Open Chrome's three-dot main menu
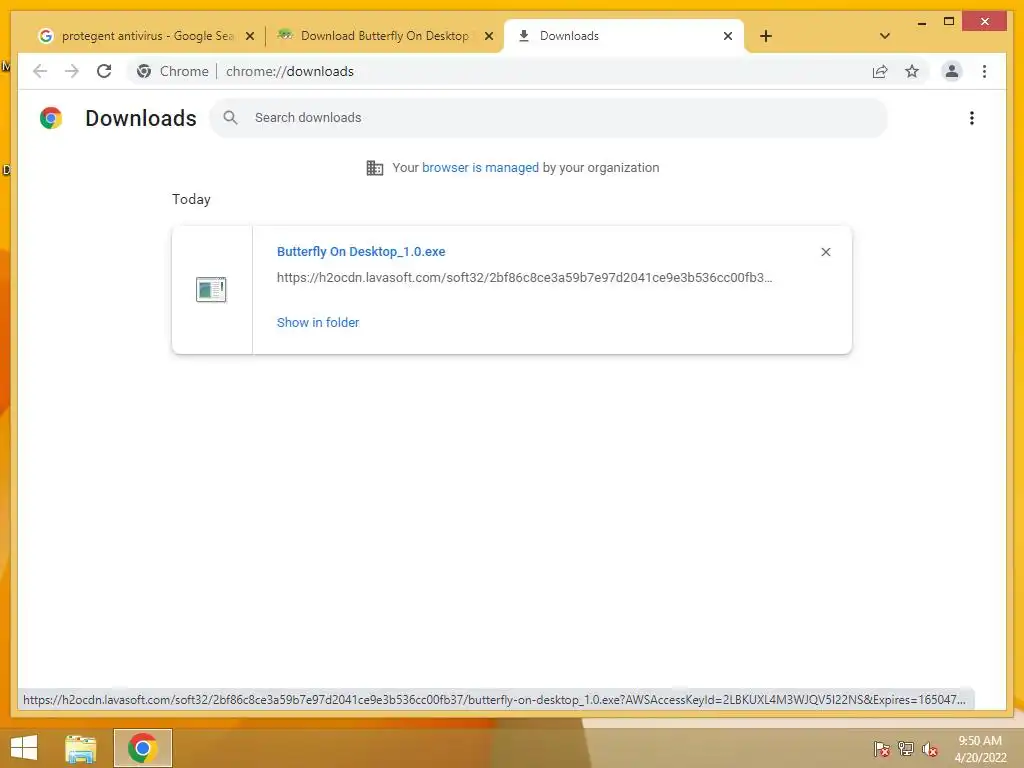The height and width of the screenshot is (768, 1024). click(x=984, y=71)
